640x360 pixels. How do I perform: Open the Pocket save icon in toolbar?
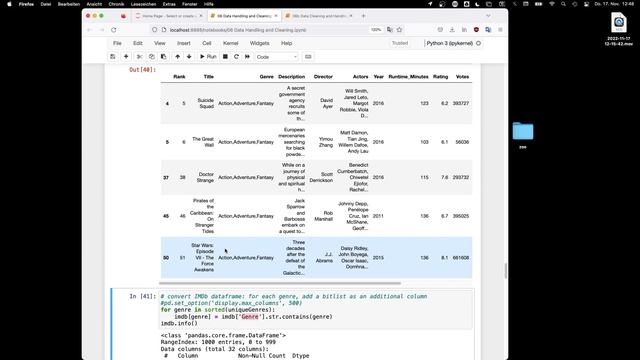coord(440,30)
